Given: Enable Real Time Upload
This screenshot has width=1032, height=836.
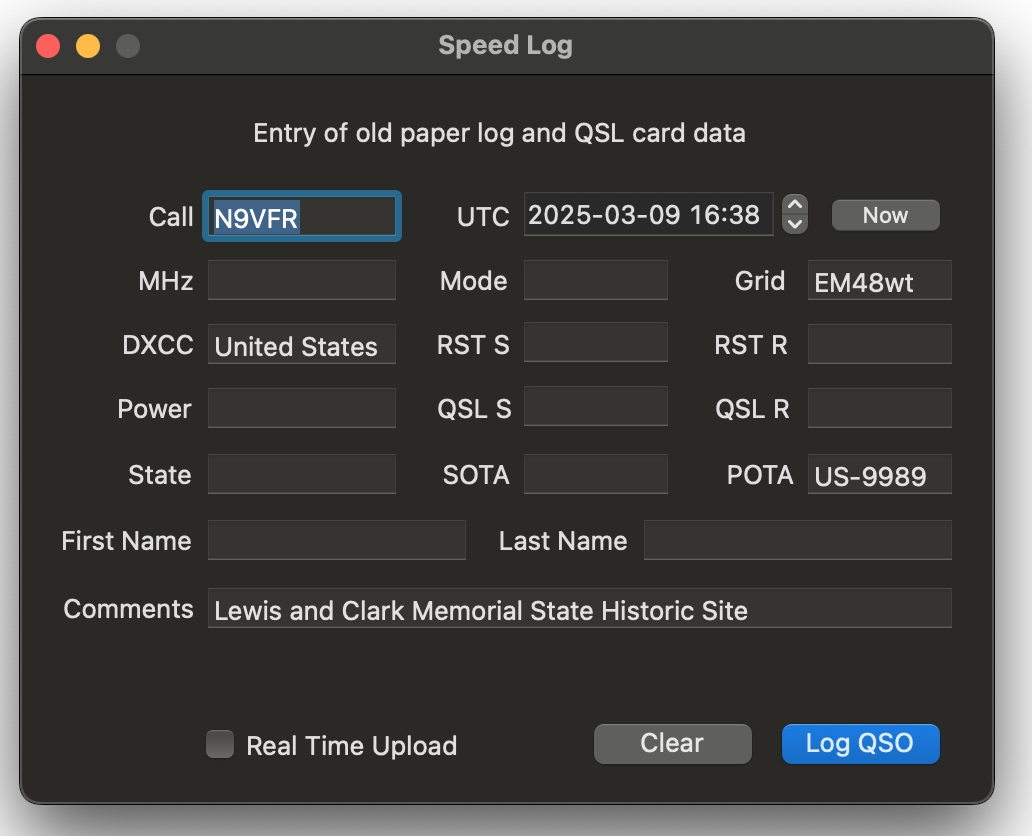Looking at the screenshot, I should [x=220, y=745].
